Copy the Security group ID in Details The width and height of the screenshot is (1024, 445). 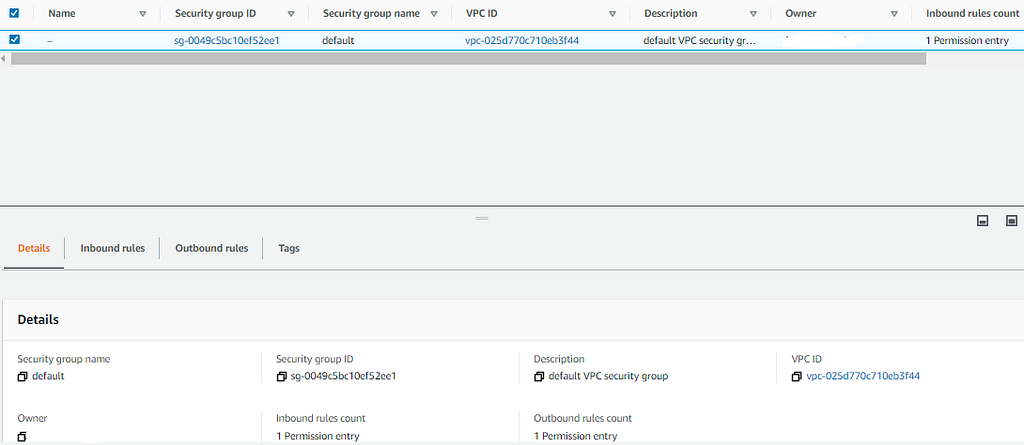[x=281, y=376]
